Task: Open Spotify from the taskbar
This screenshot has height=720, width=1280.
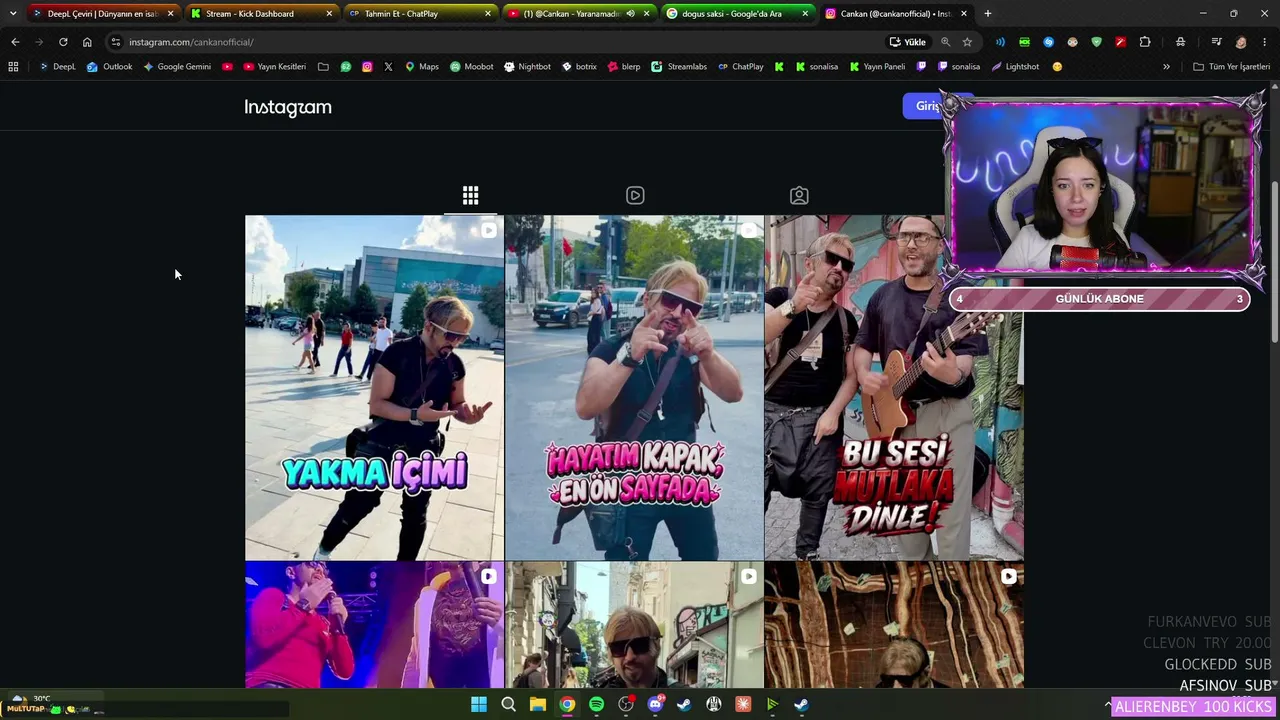Action: [596, 704]
